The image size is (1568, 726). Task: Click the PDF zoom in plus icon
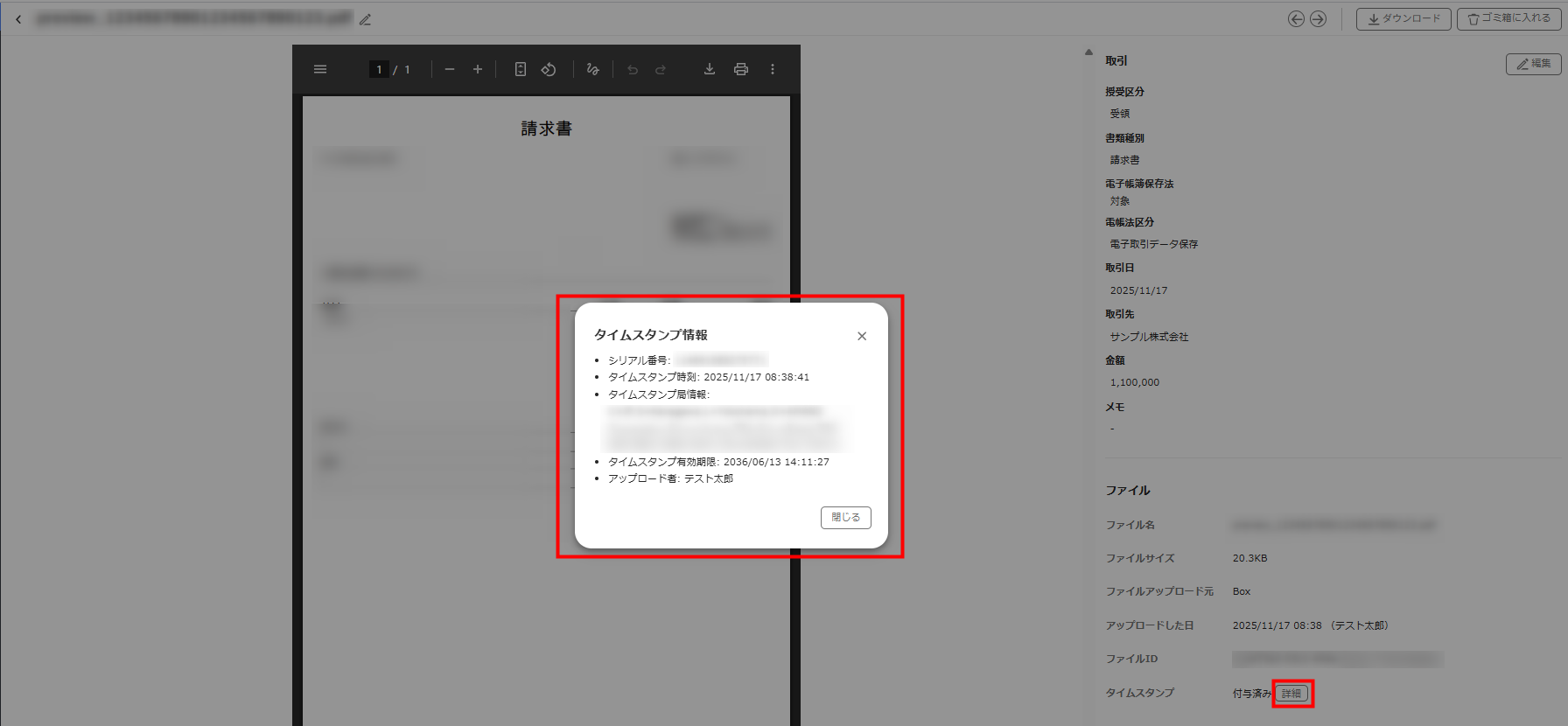coord(478,69)
